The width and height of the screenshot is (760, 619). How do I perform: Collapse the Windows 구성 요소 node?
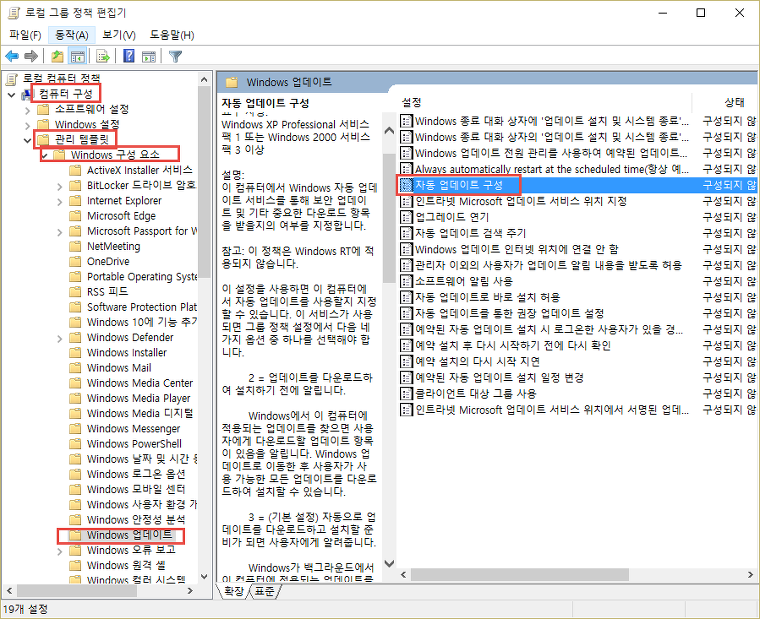[x=44, y=156]
